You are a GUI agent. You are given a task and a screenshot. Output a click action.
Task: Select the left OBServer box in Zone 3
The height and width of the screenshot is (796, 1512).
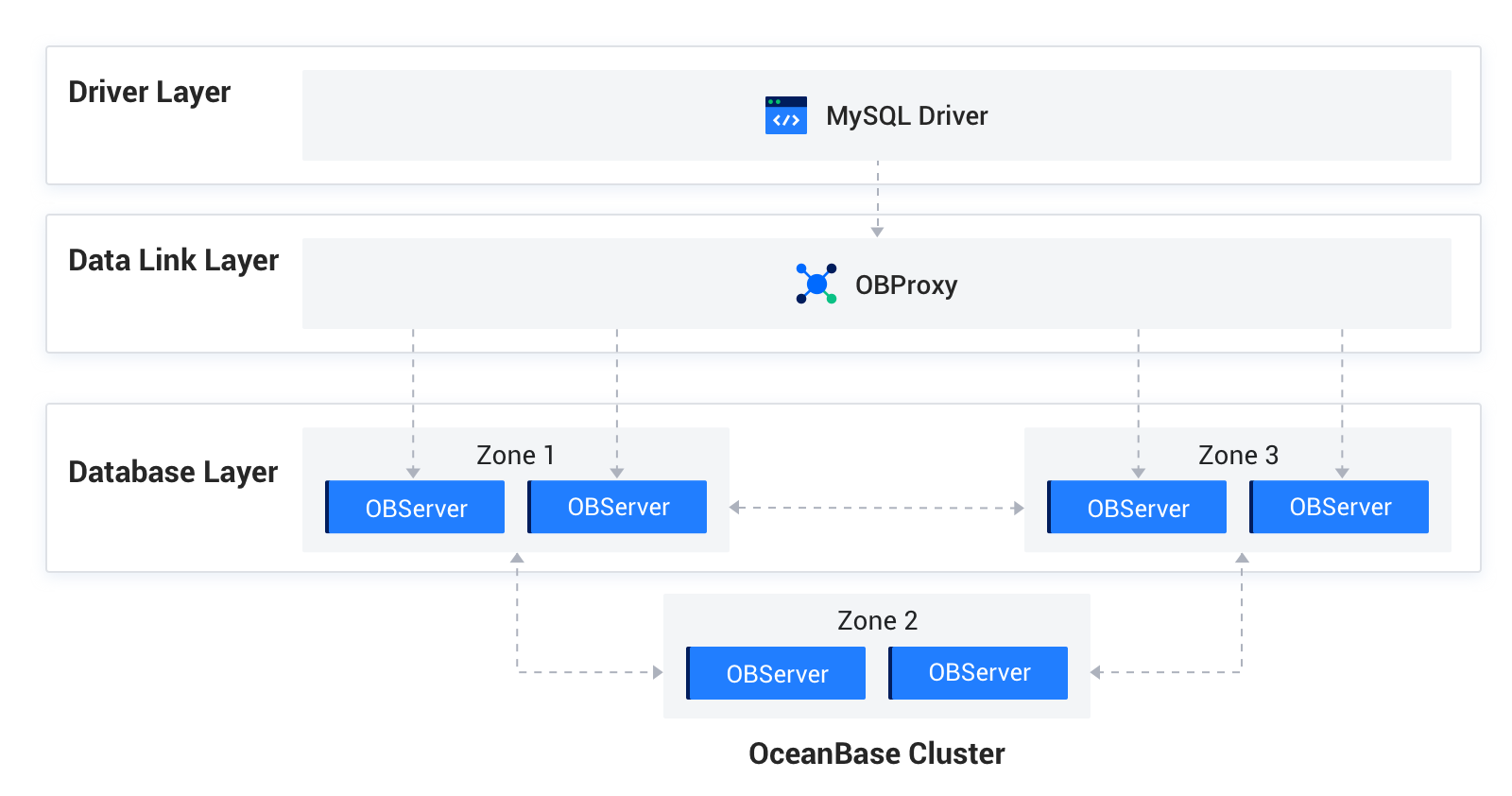point(1137,508)
